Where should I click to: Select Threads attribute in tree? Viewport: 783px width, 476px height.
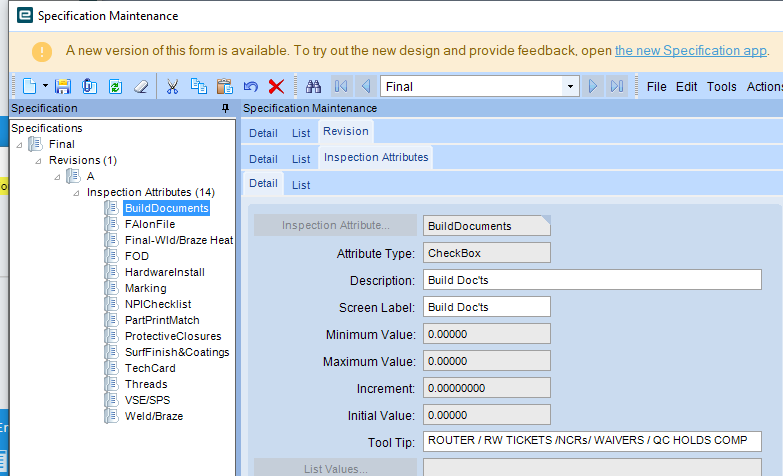click(146, 384)
